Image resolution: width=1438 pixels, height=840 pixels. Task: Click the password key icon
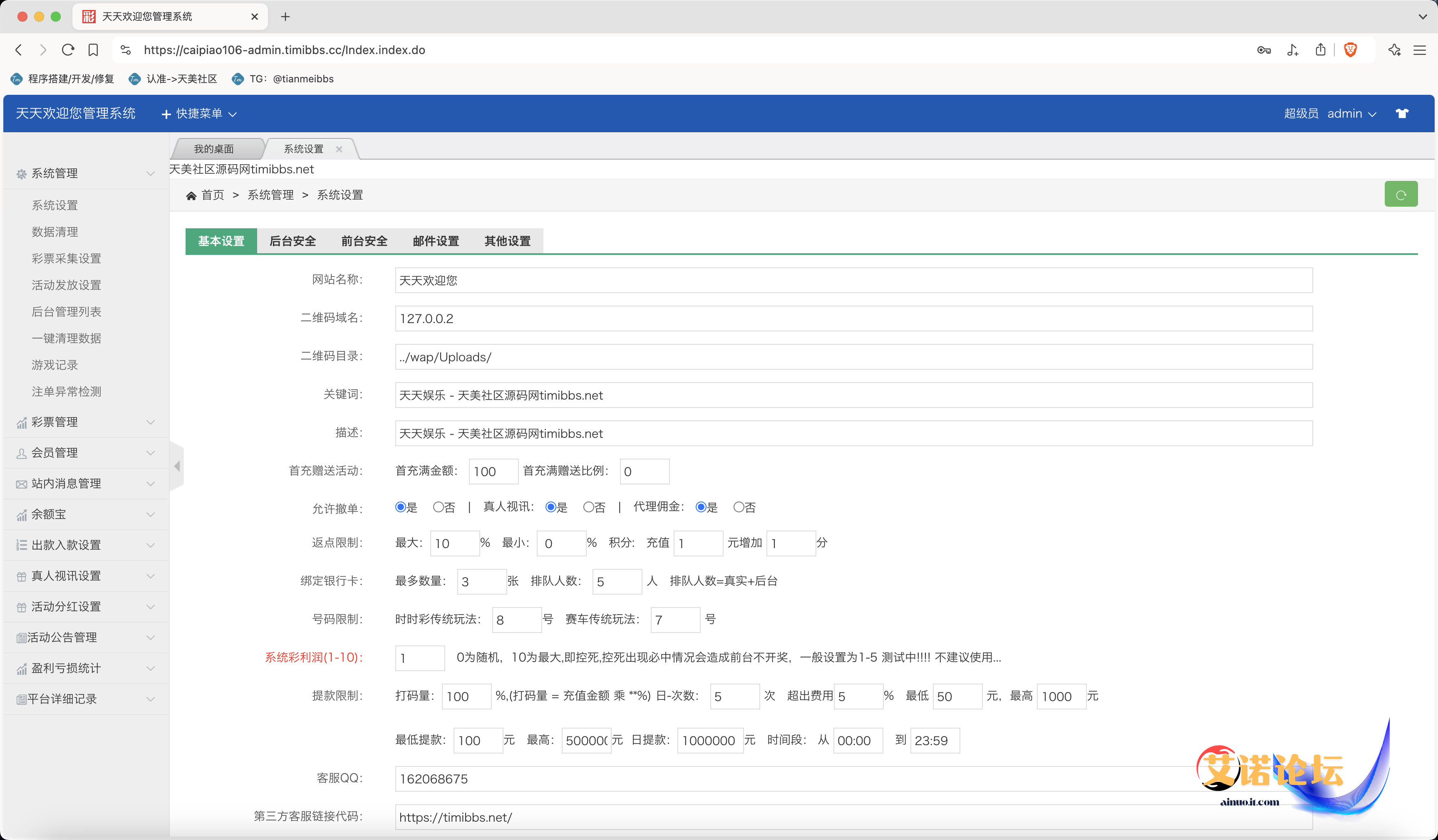coord(1264,50)
